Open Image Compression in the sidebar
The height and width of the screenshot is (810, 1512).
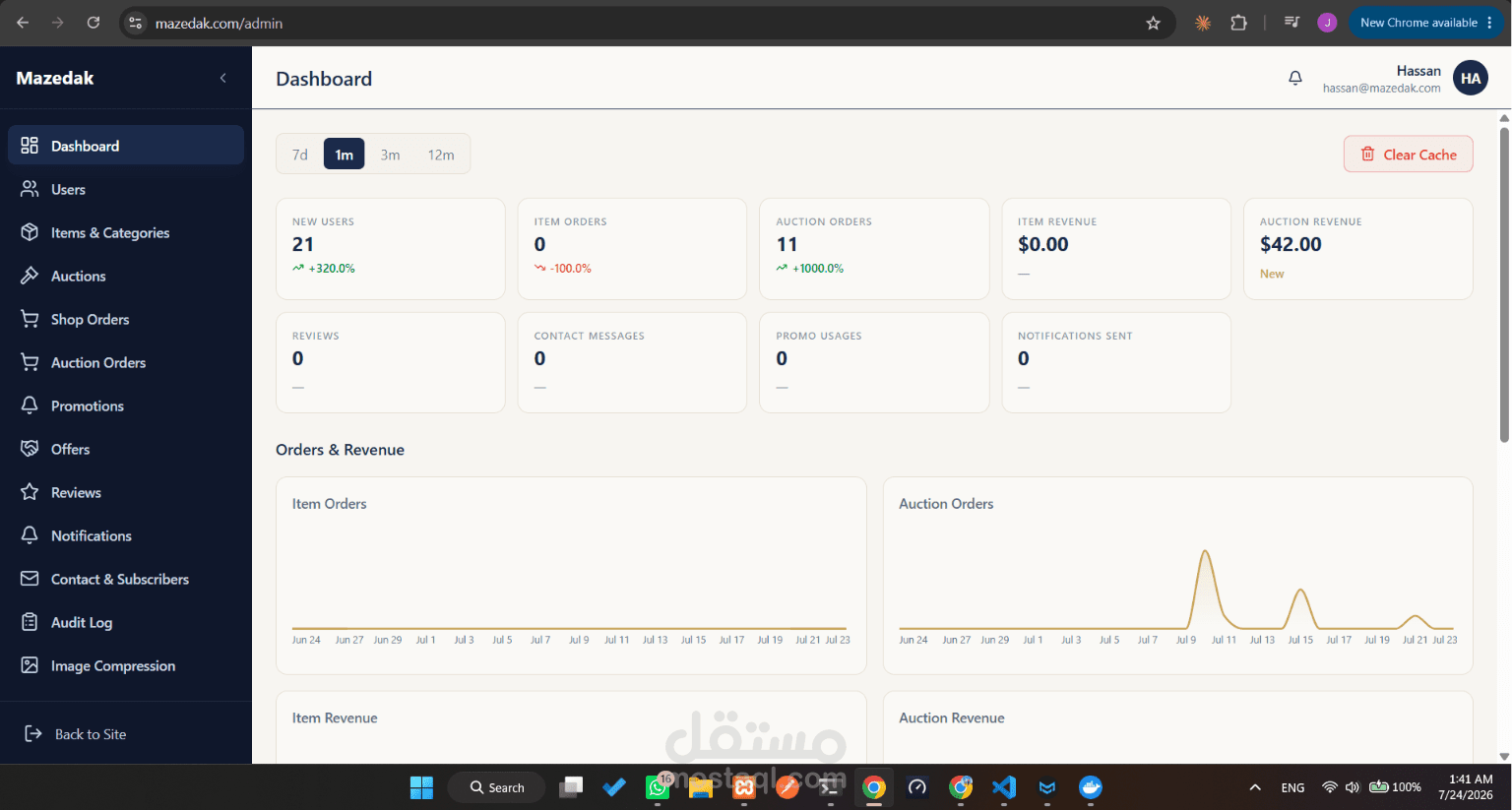pos(126,665)
